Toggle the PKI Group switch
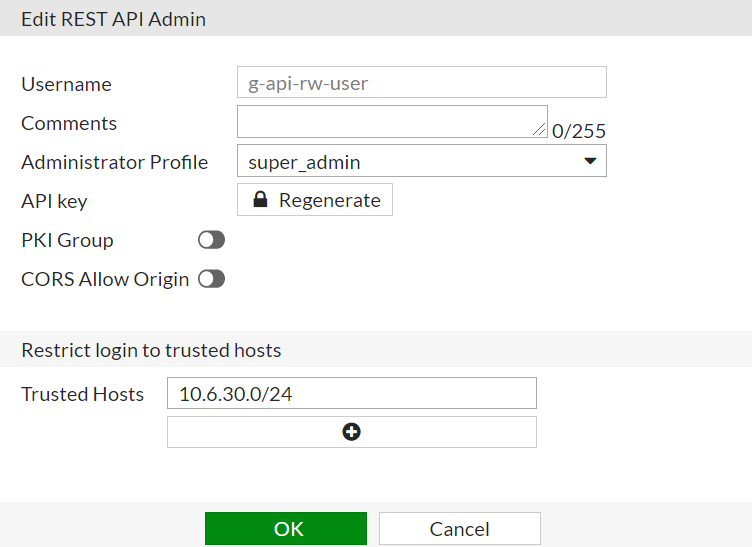Viewport: 752px width, 547px height. (212, 240)
